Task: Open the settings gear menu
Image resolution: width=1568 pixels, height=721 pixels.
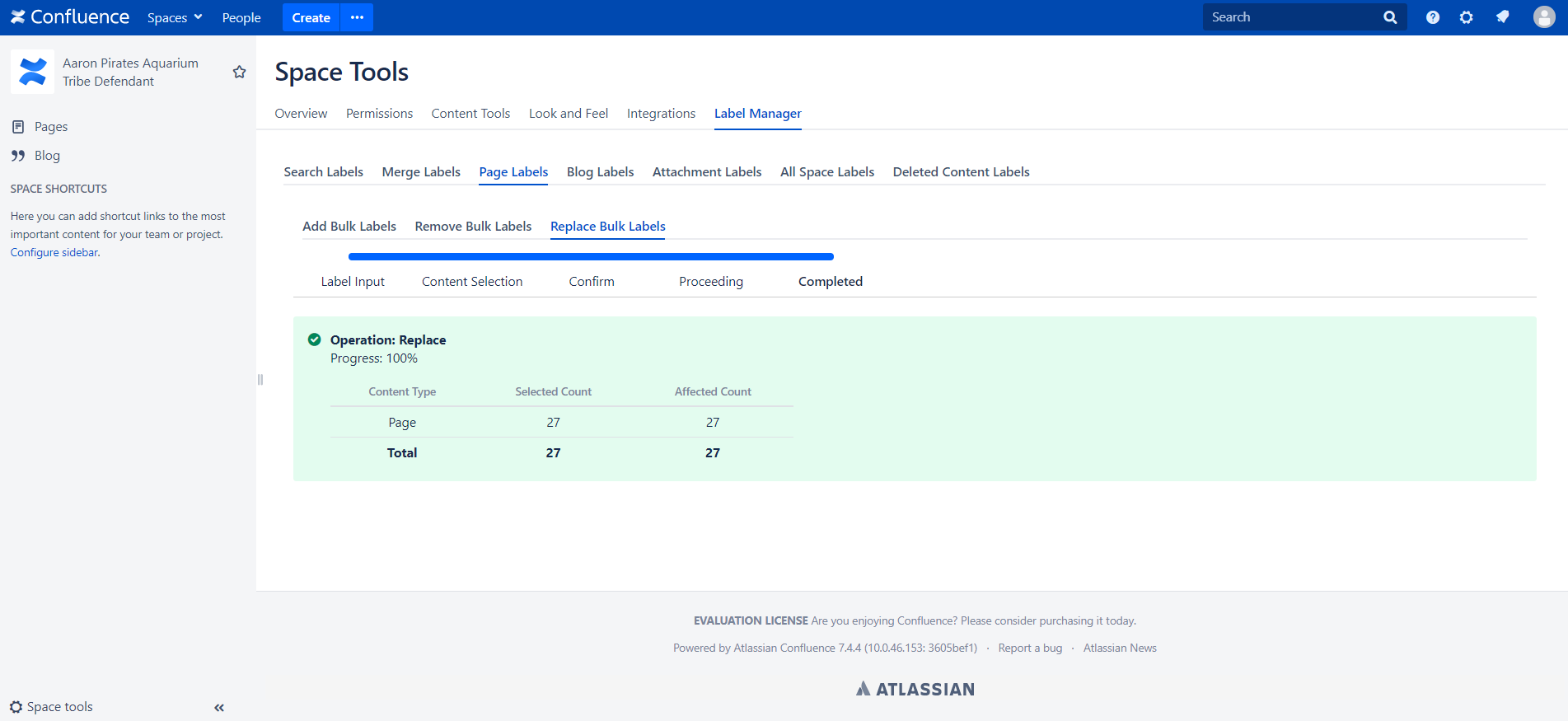Action: 1467,17
